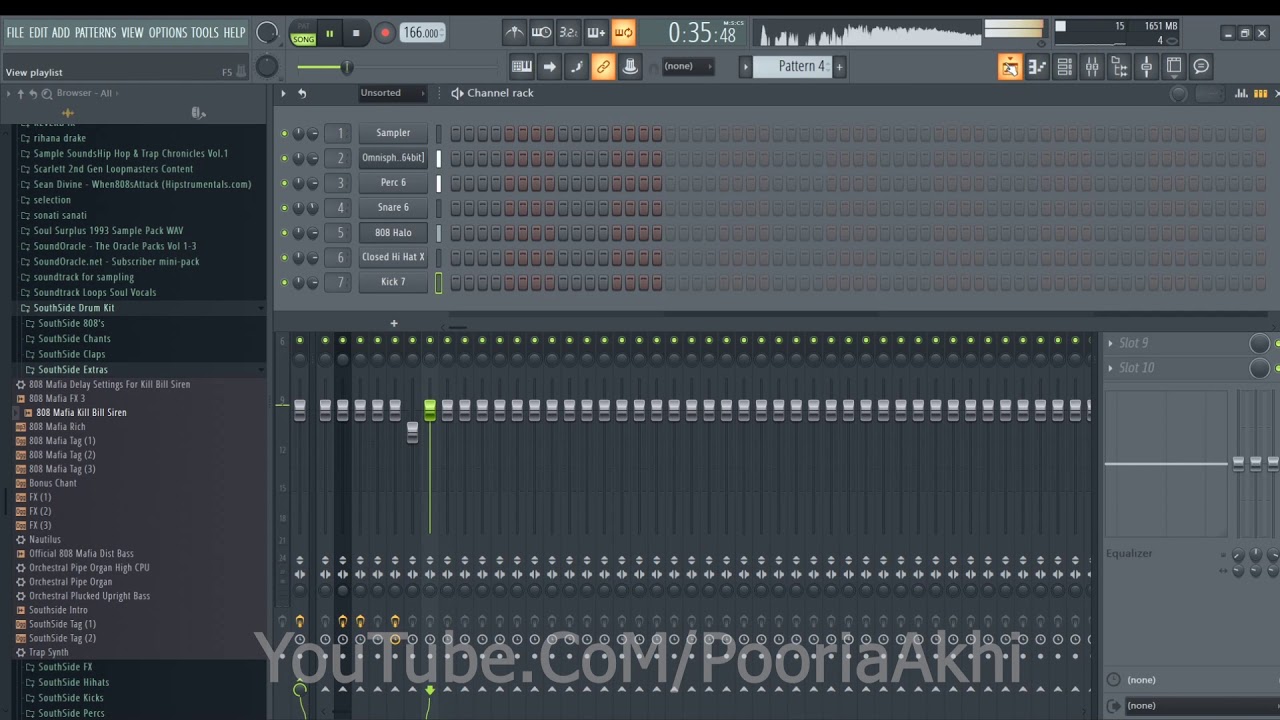Click the record button
The width and height of the screenshot is (1280, 720).
[384, 33]
